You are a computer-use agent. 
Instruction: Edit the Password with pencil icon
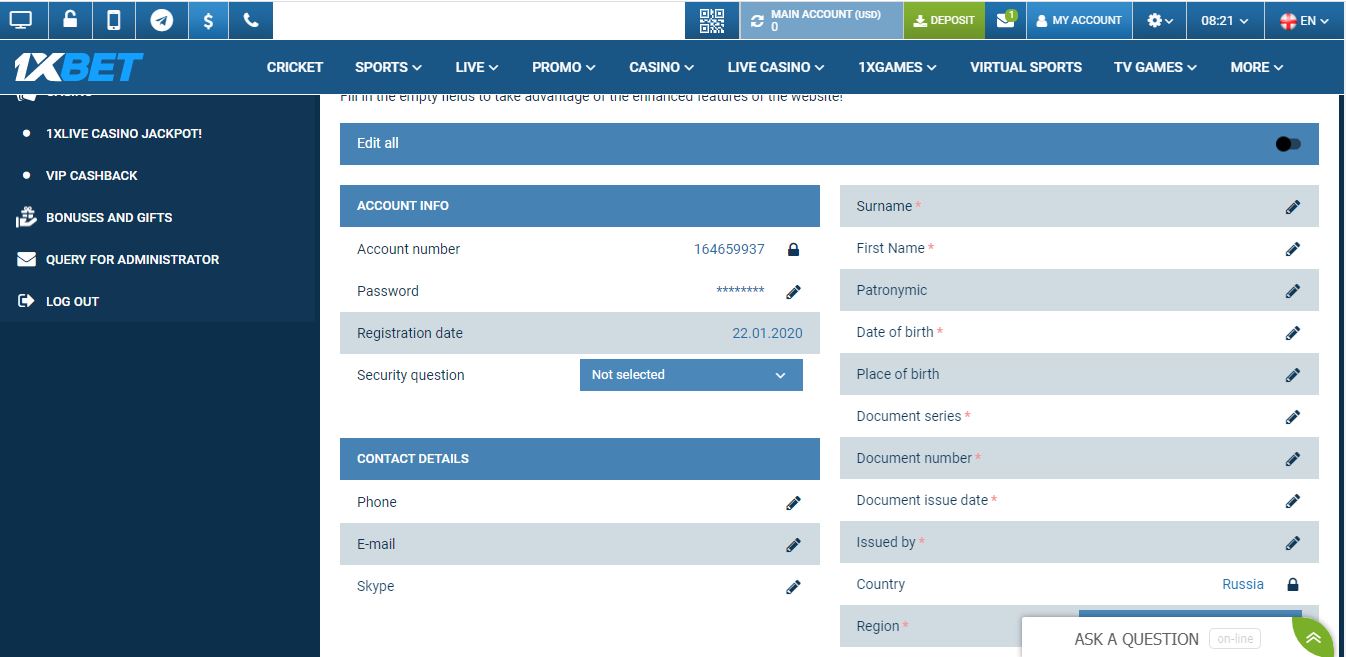click(793, 292)
